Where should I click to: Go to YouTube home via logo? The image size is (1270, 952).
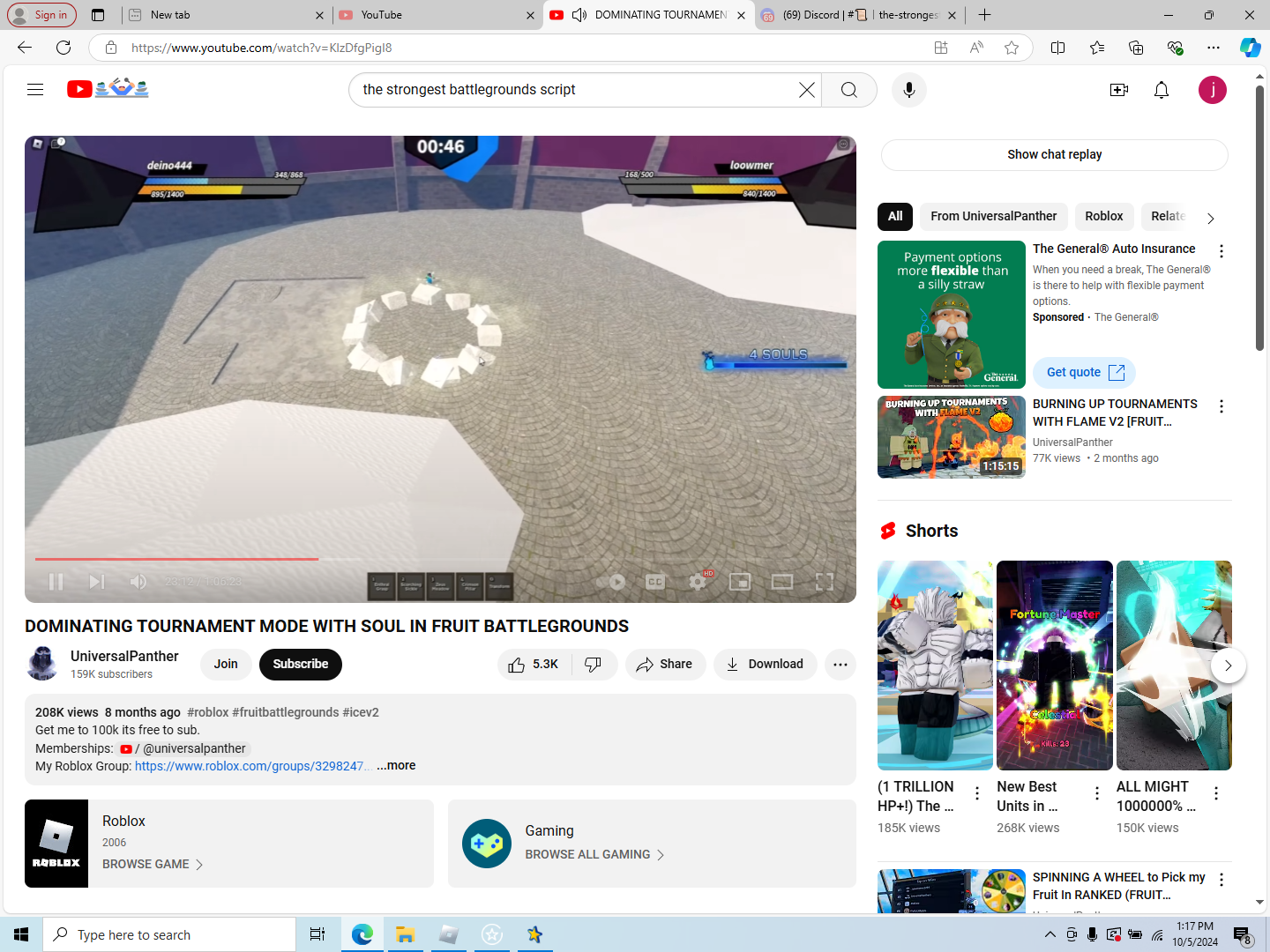pyautogui.click(x=108, y=88)
